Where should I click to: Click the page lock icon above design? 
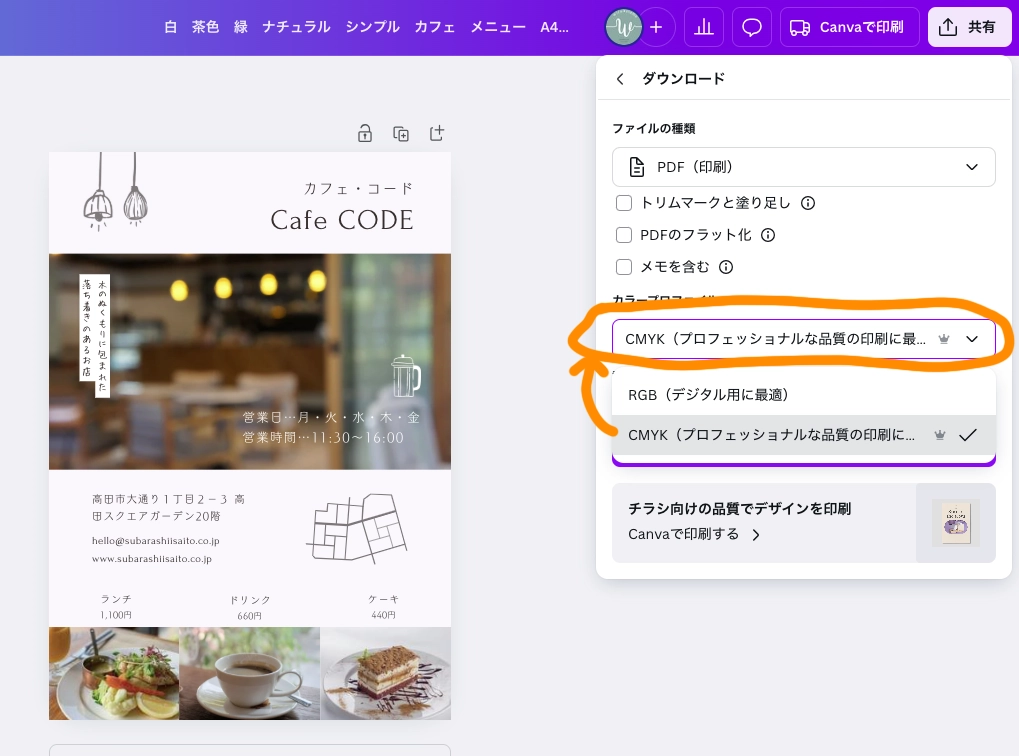click(x=365, y=133)
